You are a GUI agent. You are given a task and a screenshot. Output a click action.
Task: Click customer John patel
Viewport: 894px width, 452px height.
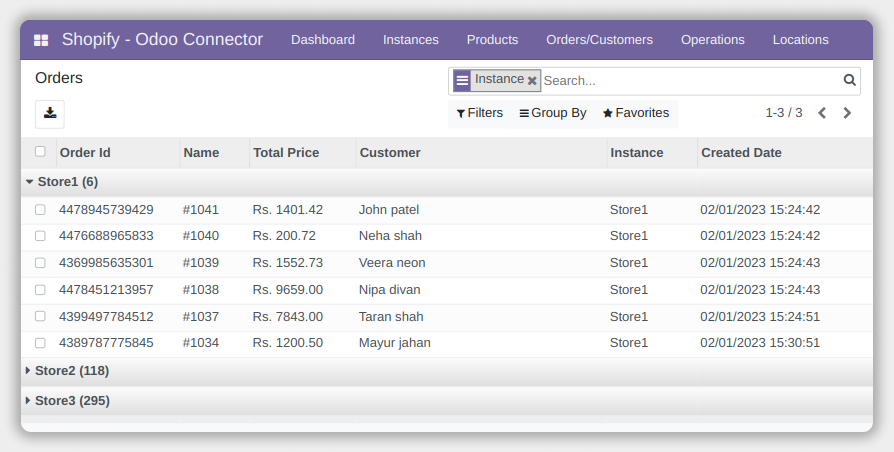pyautogui.click(x=389, y=210)
